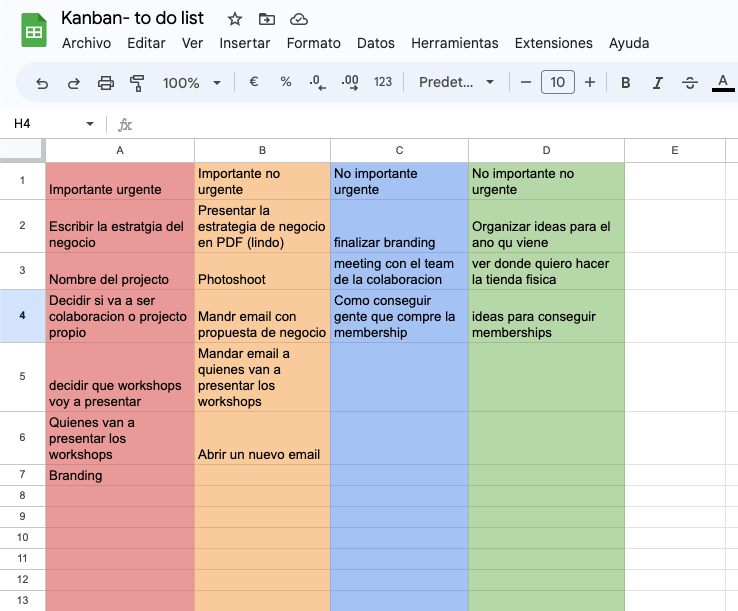Viewport: 738px width, 611px height.
Task: Select cell 'Quienes van a presentar los workshops'
Action: coord(120,438)
